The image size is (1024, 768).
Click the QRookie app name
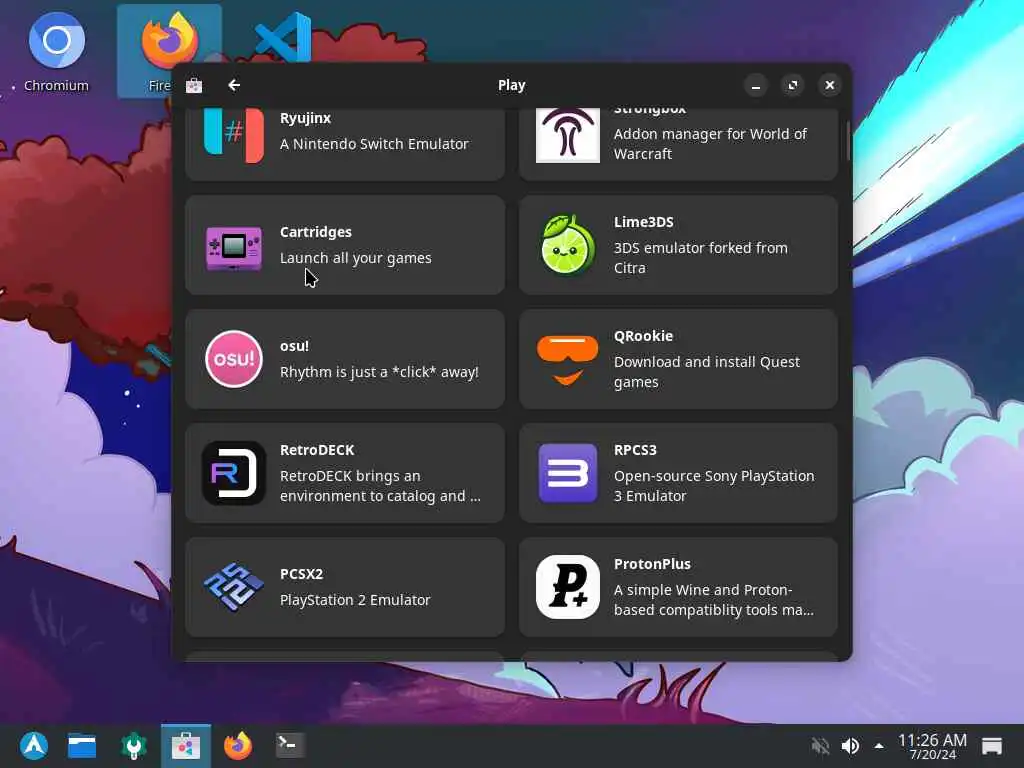[643, 336]
